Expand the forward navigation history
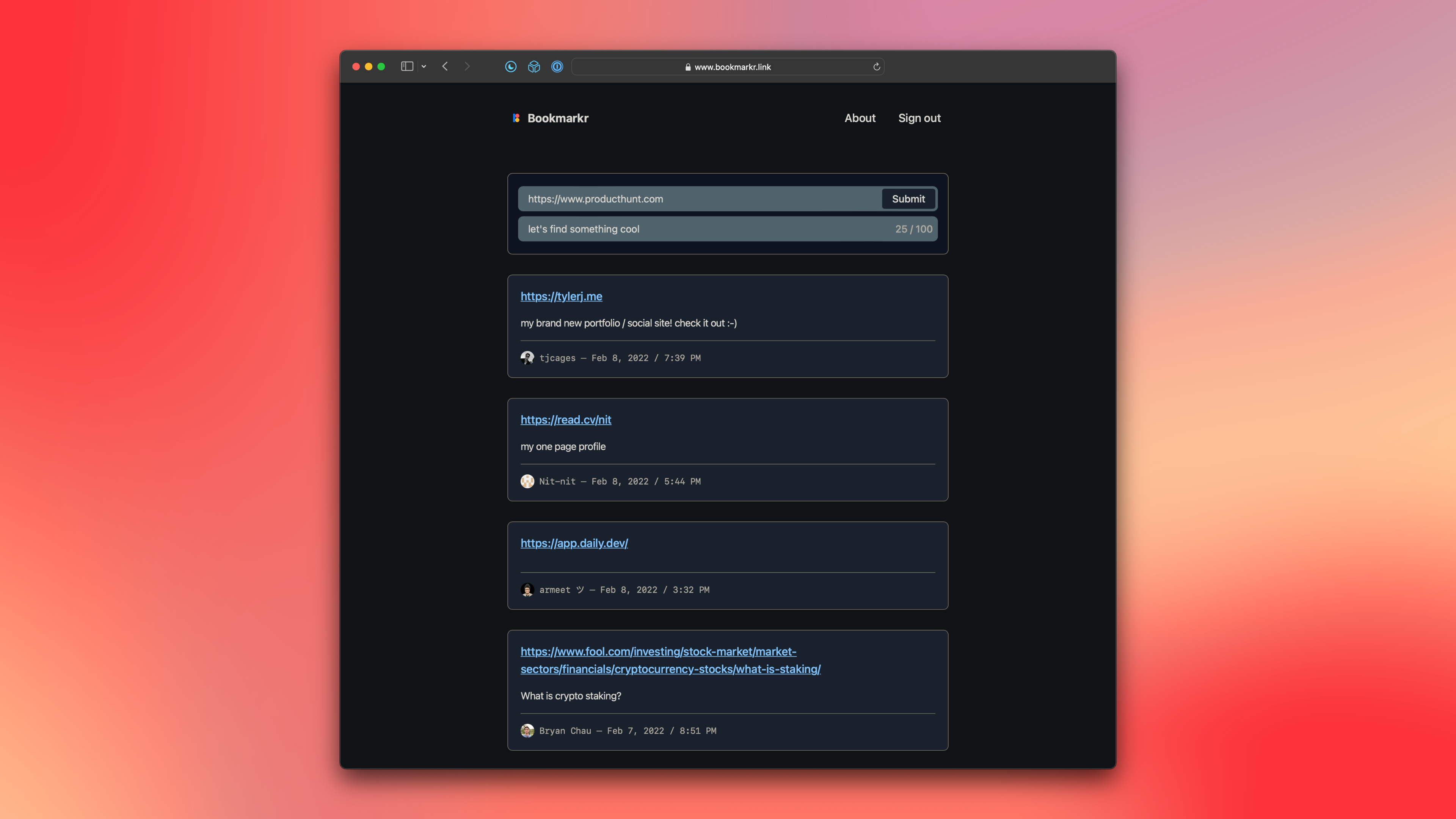This screenshot has height=819, width=1456. pos(467,66)
